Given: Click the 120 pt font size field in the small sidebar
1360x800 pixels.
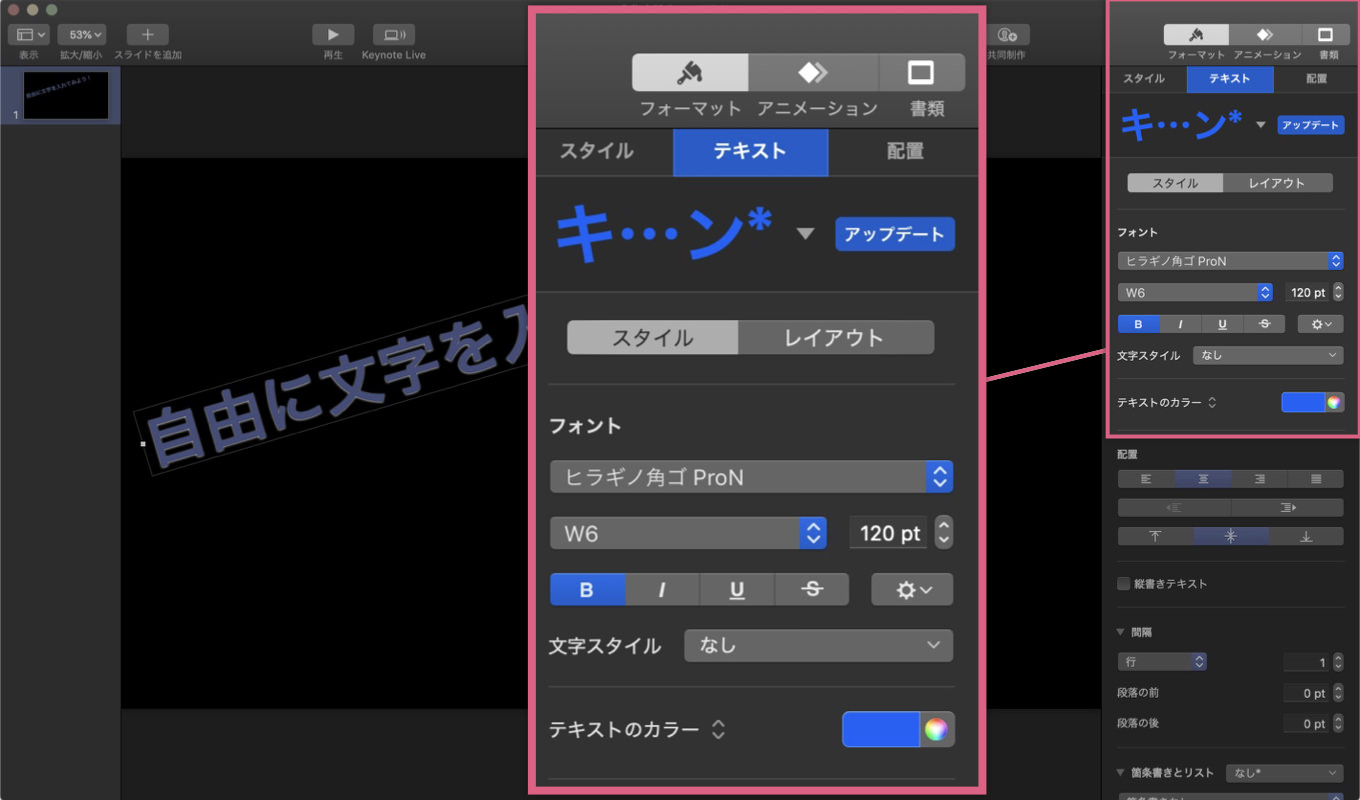Looking at the screenshot, I should click(x=1307, y=293).
